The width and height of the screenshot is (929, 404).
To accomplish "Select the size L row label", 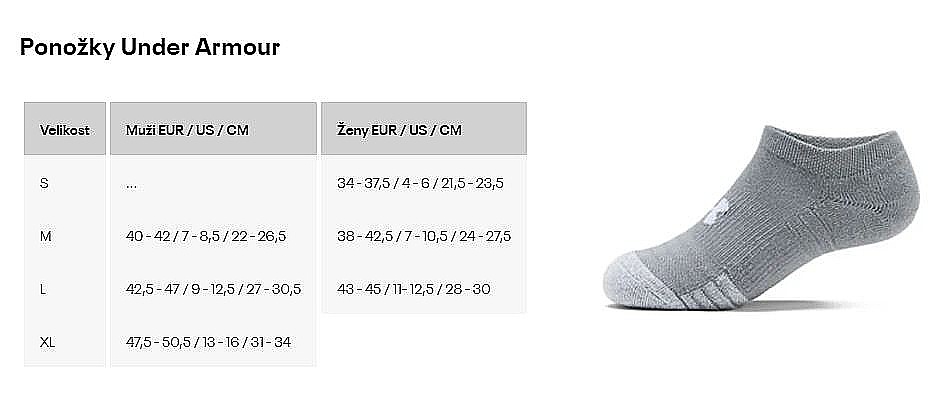I will [43, 289].
